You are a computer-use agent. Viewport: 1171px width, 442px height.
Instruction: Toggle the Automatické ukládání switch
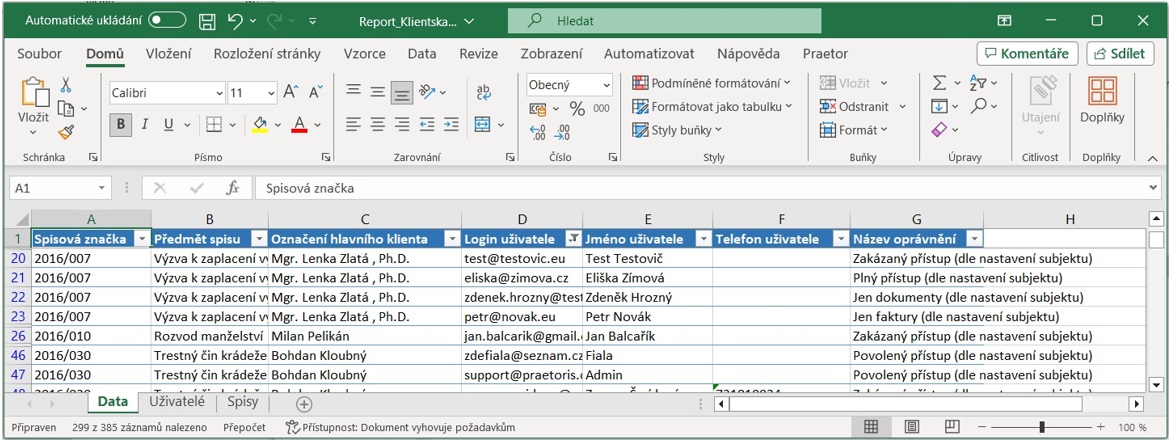(167, 21)
